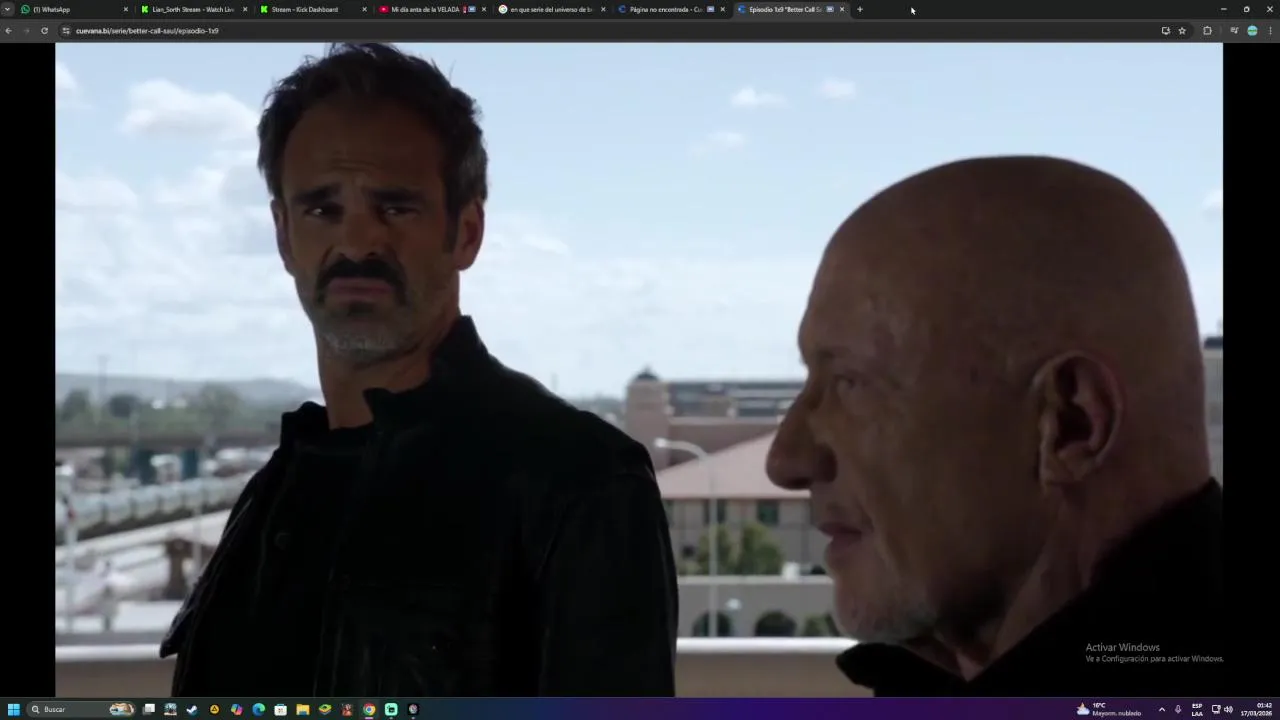Open Microsoft Edge from the taskbar
This screenshot has height=720, width=1280.
(259, 709)
